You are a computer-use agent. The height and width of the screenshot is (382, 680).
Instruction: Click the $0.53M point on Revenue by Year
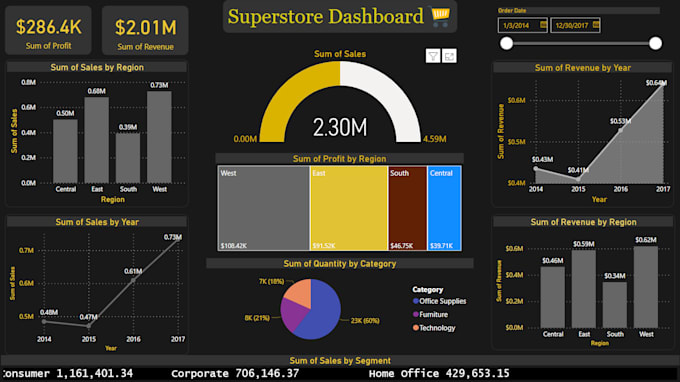click(x=621, y=130)
